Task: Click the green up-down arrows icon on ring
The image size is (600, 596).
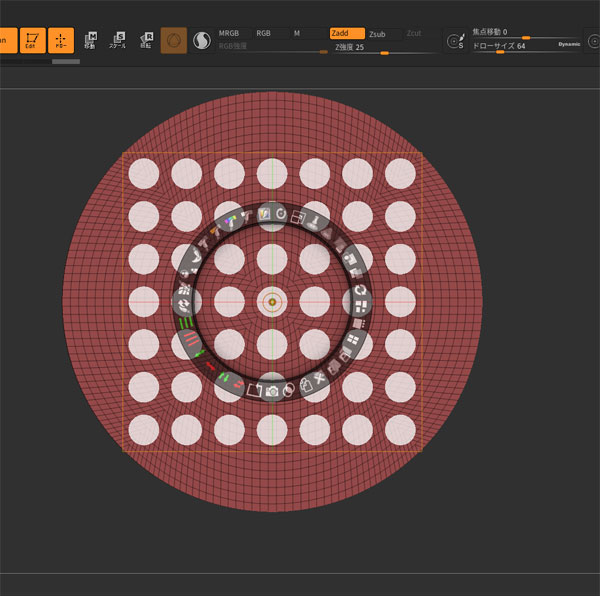Action: (x=225, y=378)
